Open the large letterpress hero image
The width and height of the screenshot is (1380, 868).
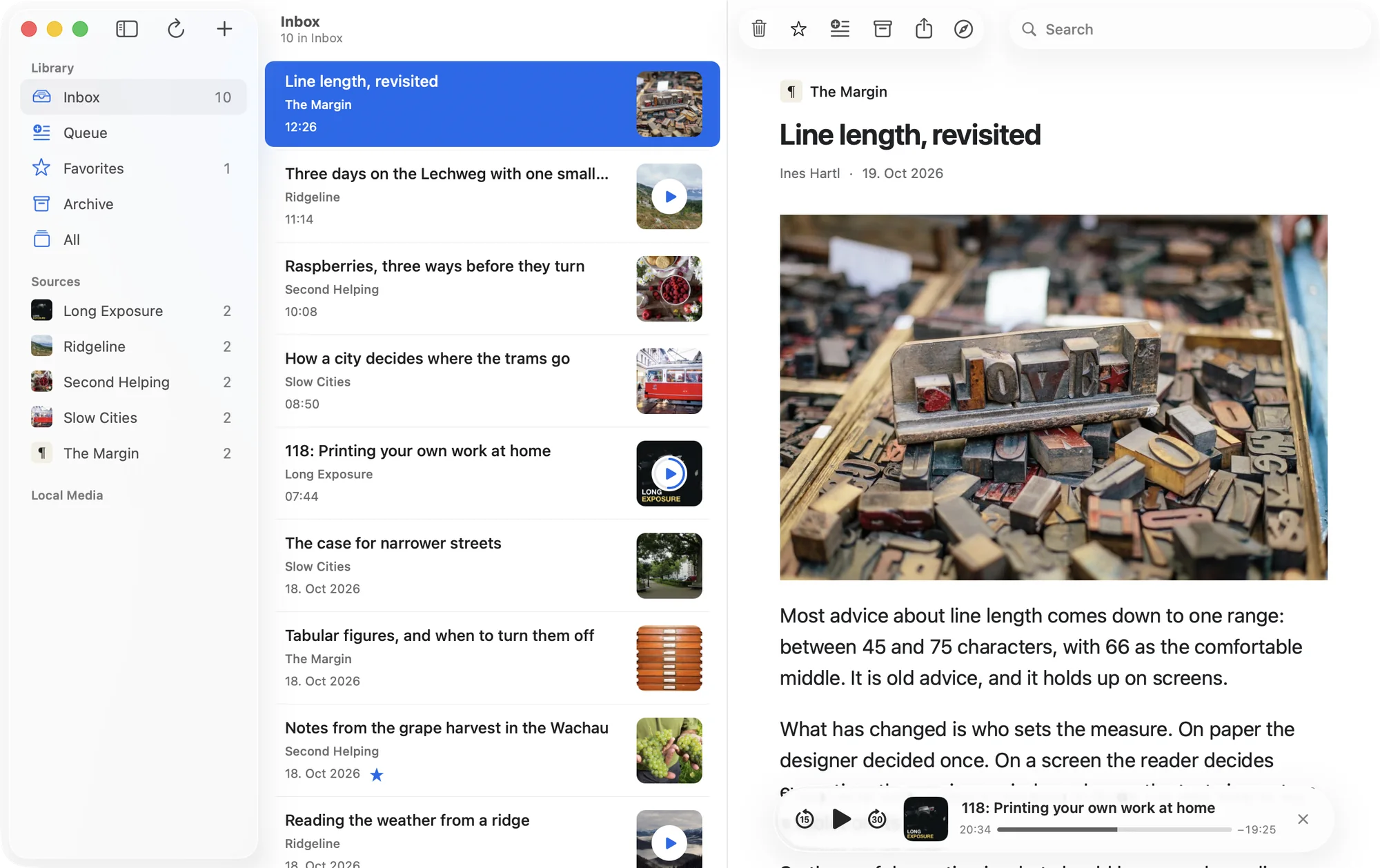pyautogui.click(x=1054, y=397)
